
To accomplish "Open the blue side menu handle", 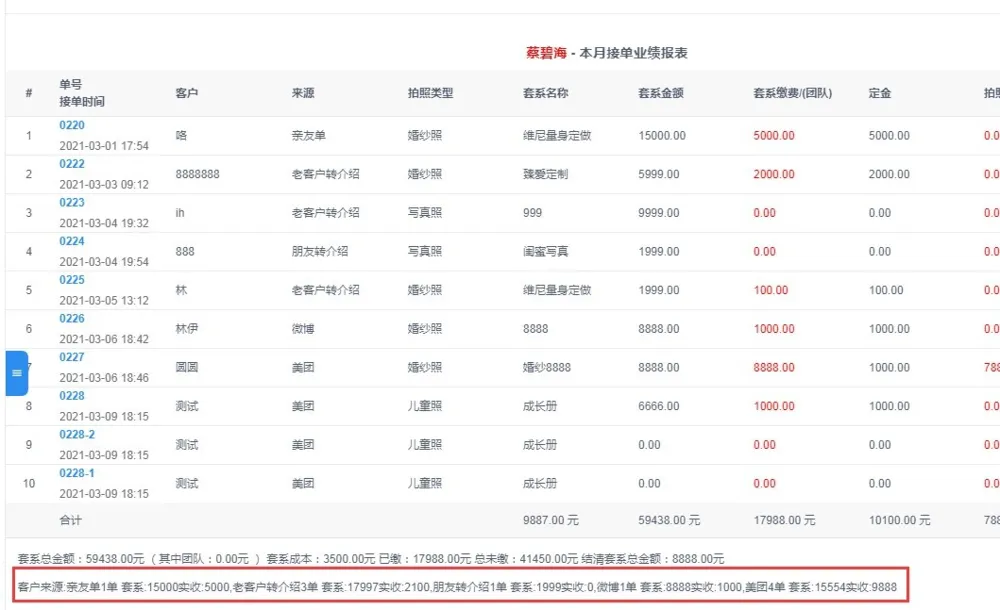I will [16, 373].
